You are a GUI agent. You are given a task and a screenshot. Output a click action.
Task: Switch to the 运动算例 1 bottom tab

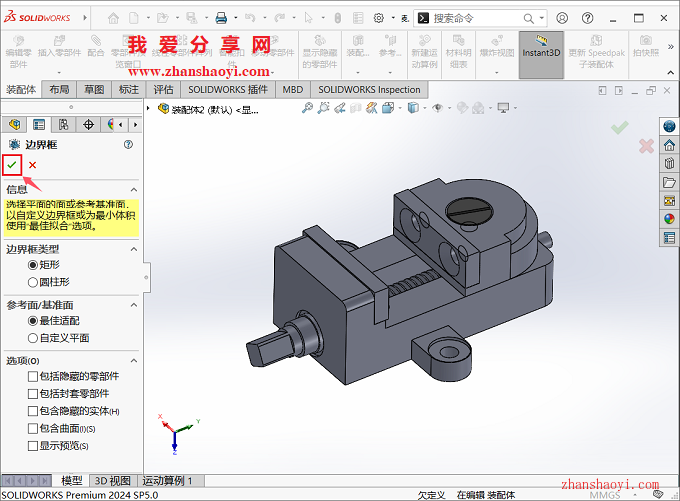tap(167, 481)
